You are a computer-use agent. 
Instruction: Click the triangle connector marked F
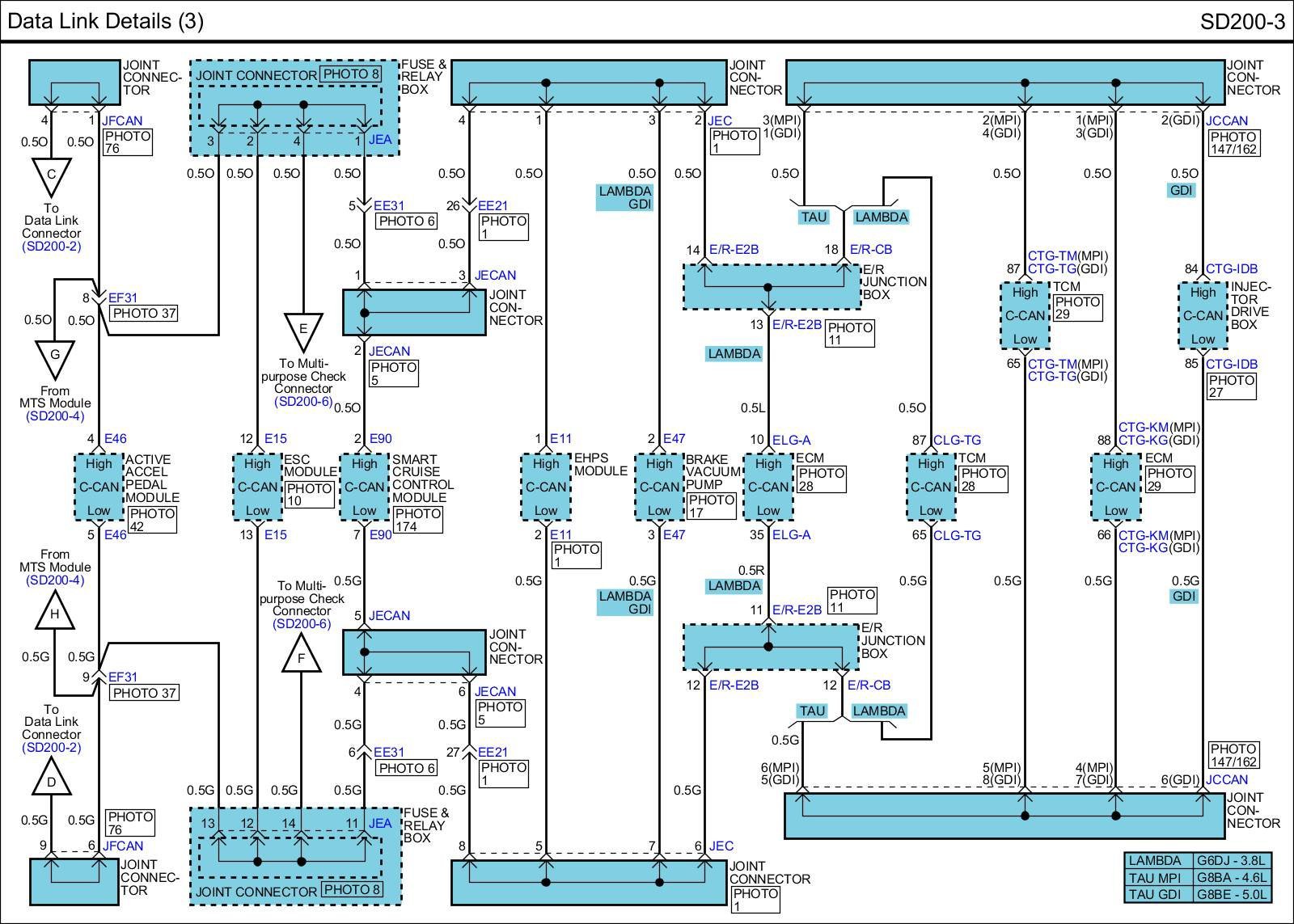pyautogui.click(x=302, y=656)
